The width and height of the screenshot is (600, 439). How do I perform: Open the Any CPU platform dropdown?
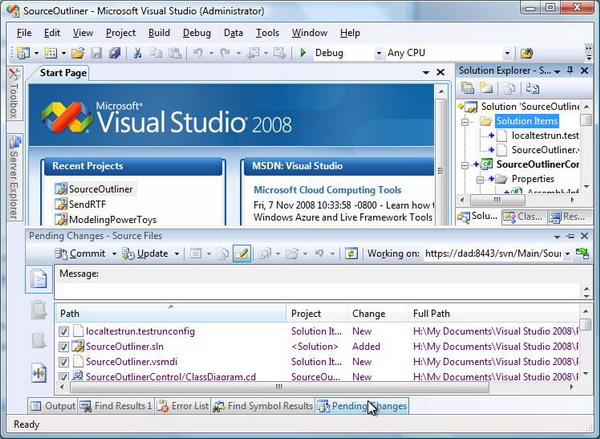pos(507,53)
